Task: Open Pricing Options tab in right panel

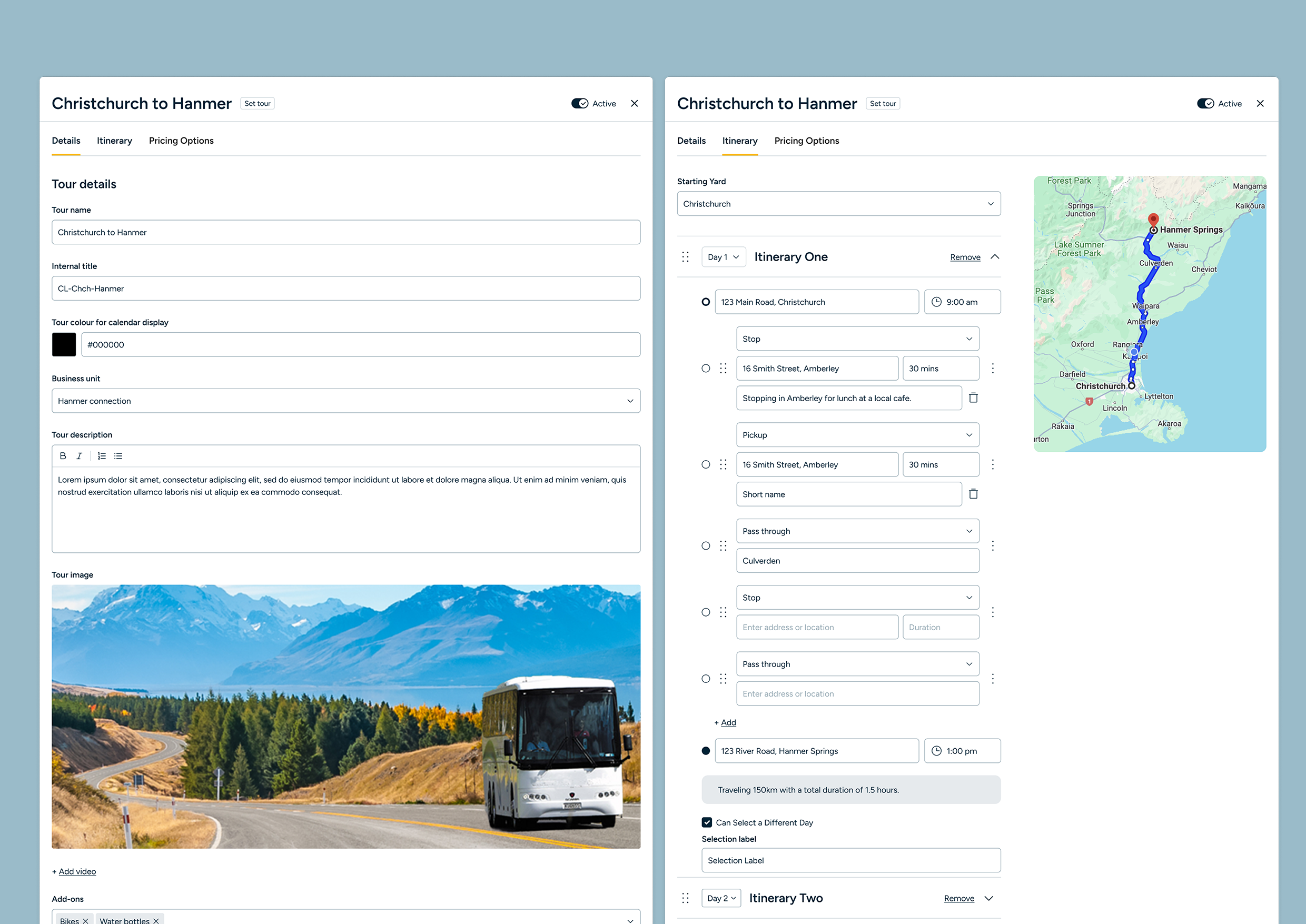Action: point(806,141)
